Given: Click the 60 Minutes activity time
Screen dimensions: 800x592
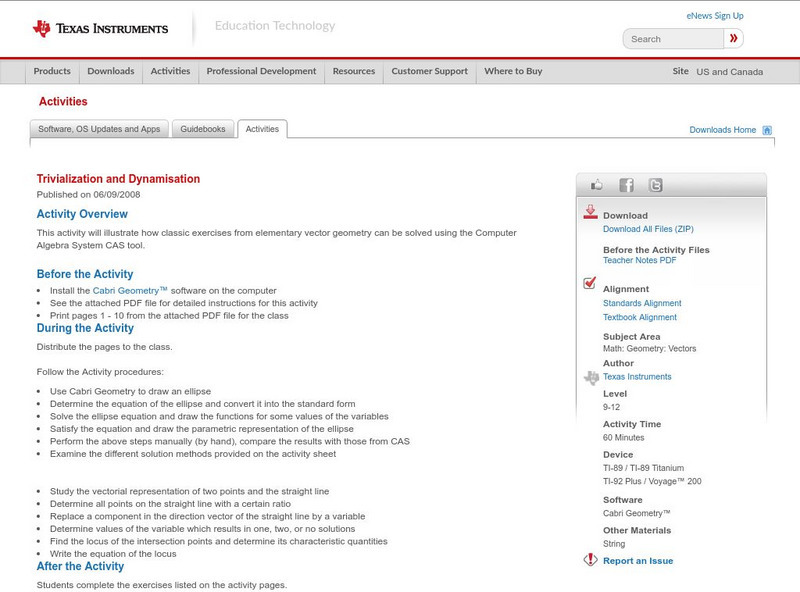Looking at the screenshot, I should [x=623, y=437].
